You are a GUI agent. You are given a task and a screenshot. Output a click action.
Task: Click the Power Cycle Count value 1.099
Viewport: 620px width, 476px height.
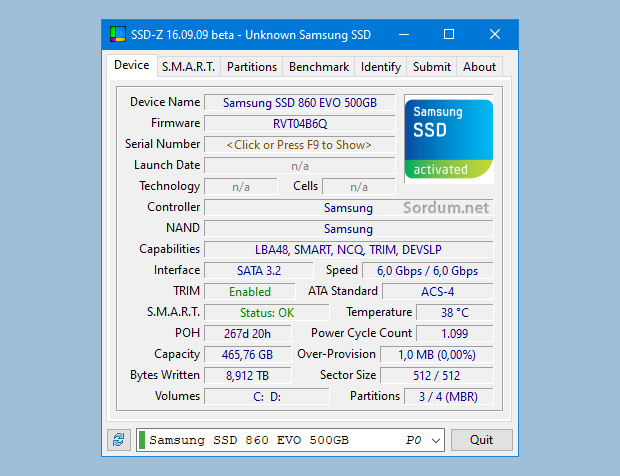pos(455,333)
